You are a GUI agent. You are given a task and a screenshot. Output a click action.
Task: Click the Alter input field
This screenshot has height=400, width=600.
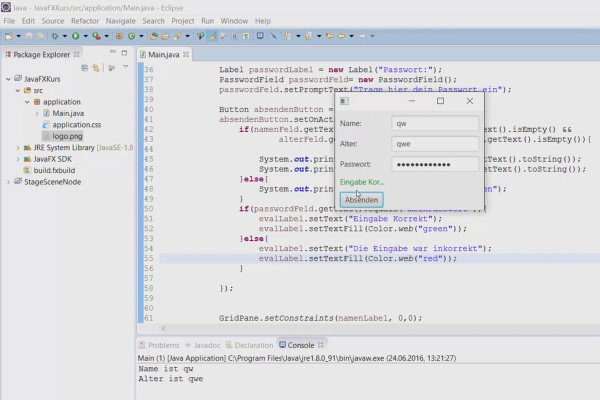pos(435,144)
